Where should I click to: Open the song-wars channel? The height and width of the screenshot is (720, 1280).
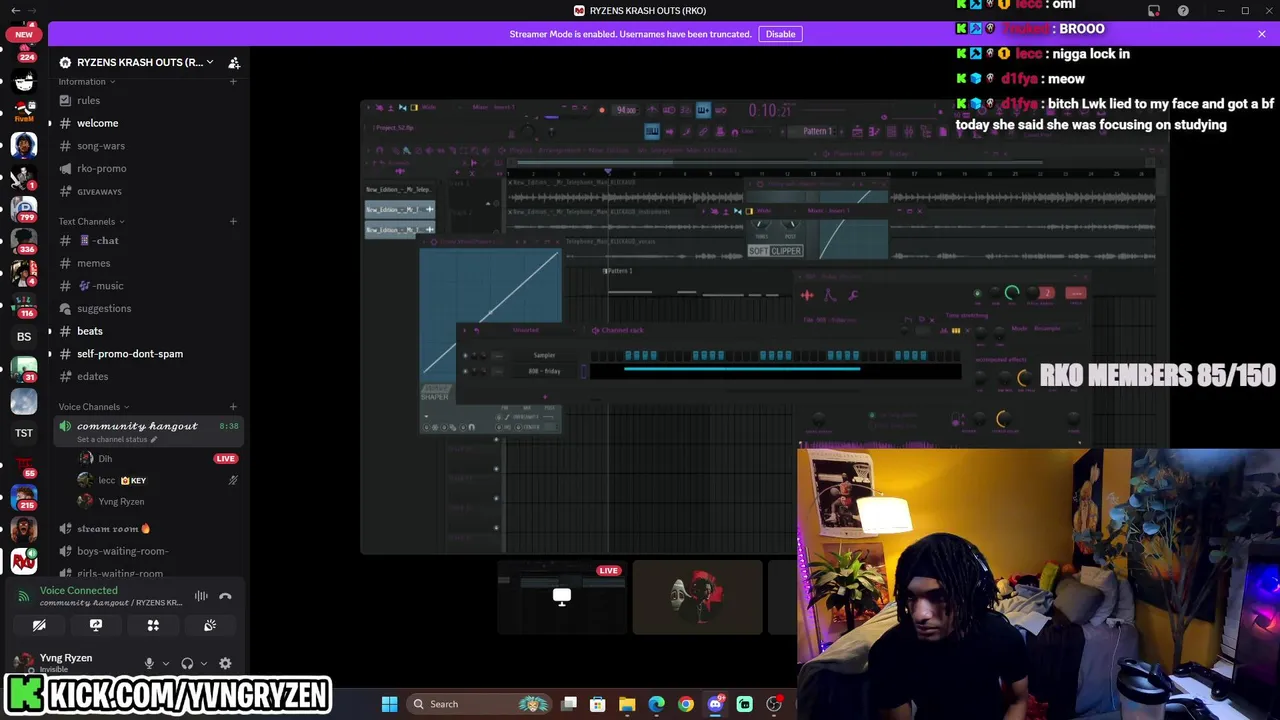[148, 146]
